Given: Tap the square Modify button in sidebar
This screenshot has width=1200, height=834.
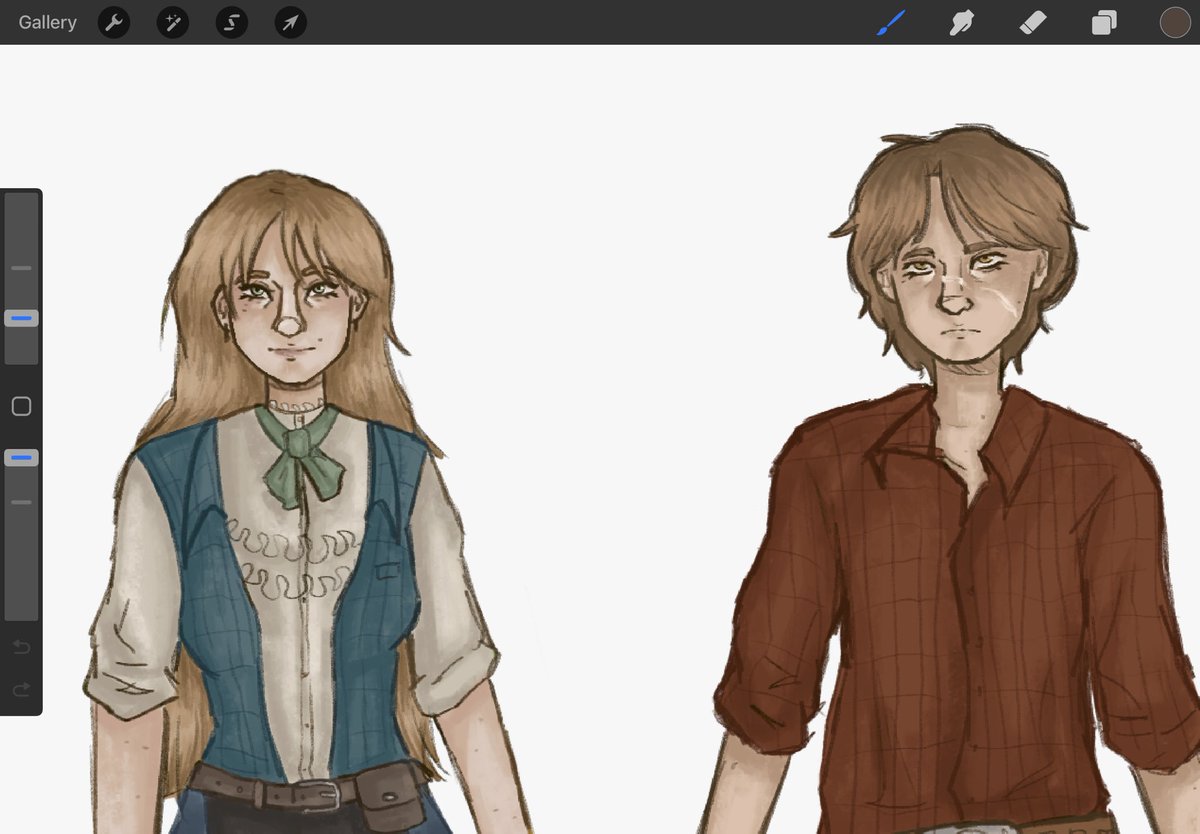Looking at the screenshot, I should click(21, 406).
